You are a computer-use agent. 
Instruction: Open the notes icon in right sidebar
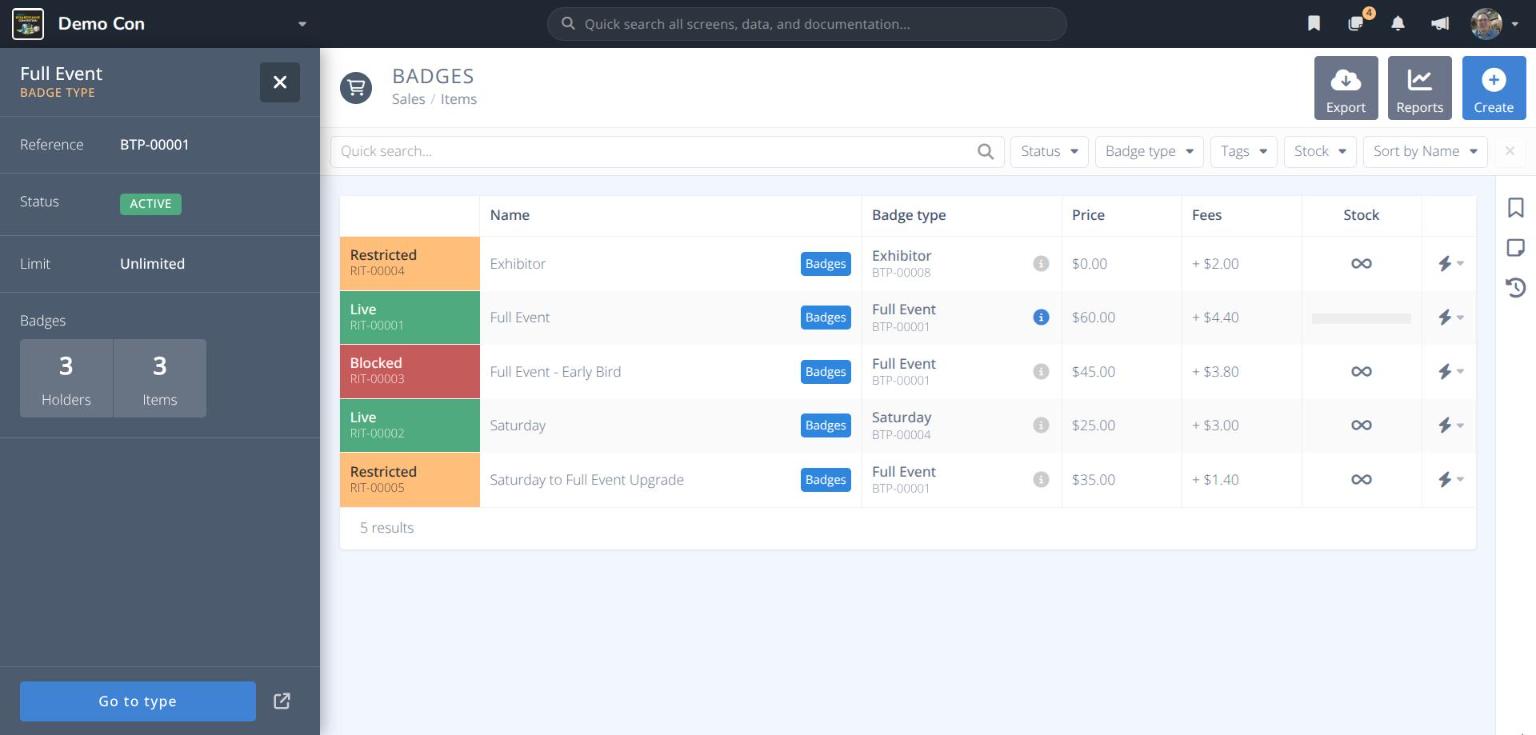(x=1516, y=248)
